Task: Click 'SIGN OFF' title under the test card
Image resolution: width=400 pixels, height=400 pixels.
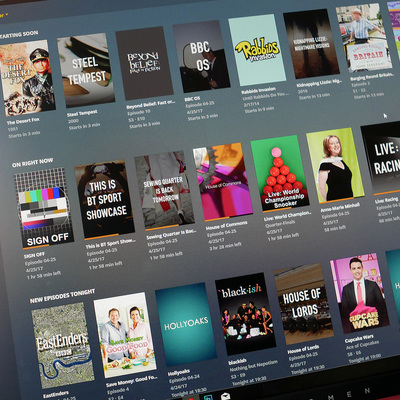Action: pyautogui.click(x=34, y=255)
